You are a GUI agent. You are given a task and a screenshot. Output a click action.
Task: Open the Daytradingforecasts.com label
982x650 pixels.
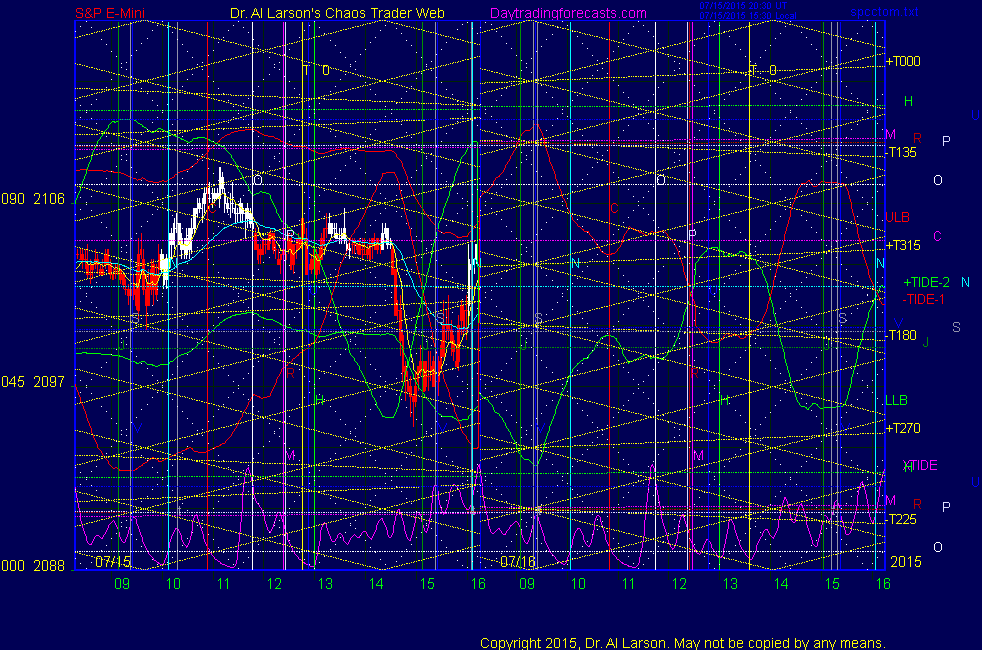(x=568, y=13)
